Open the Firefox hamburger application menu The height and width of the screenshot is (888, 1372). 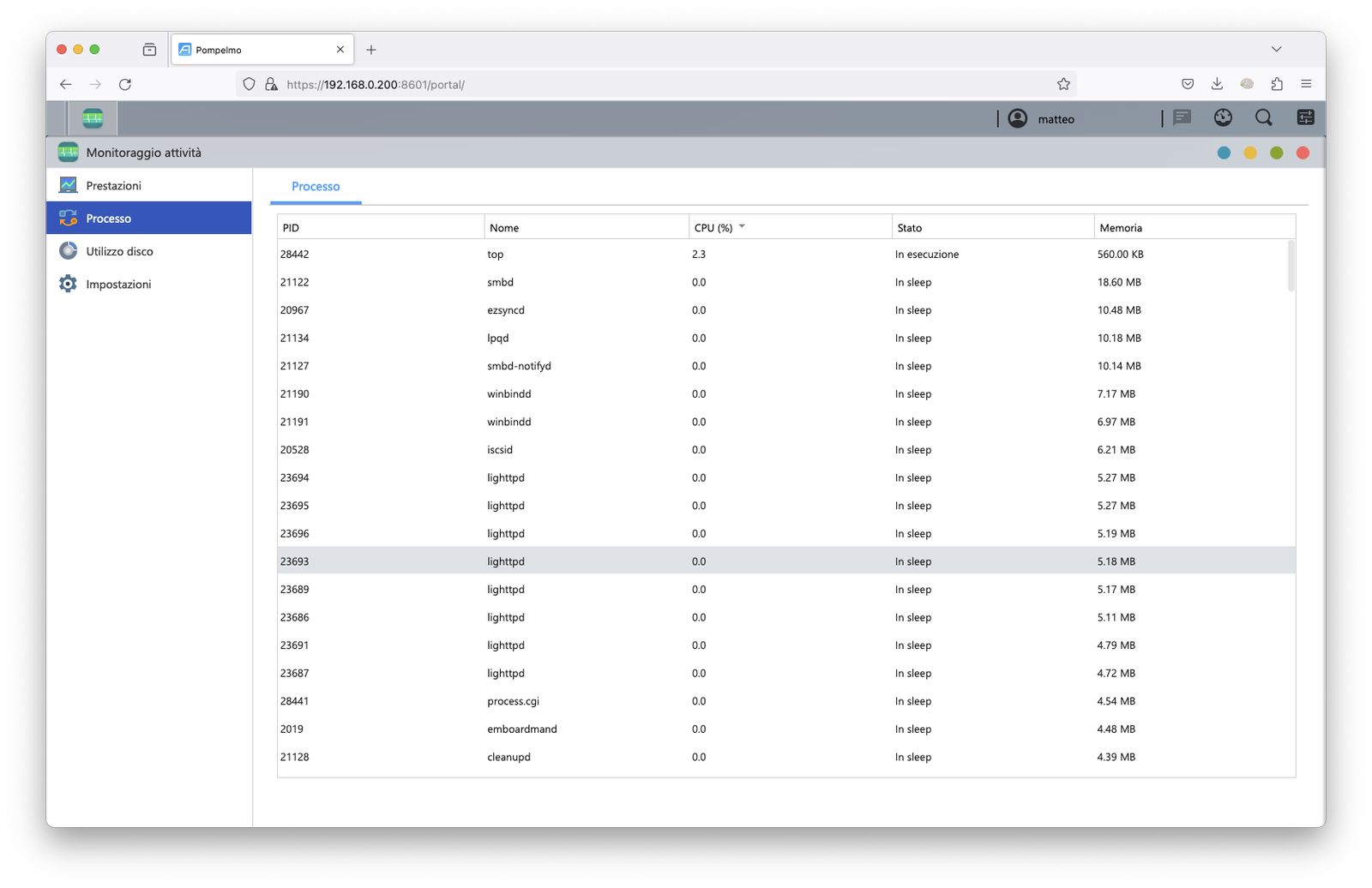(x=1306, y=84)
